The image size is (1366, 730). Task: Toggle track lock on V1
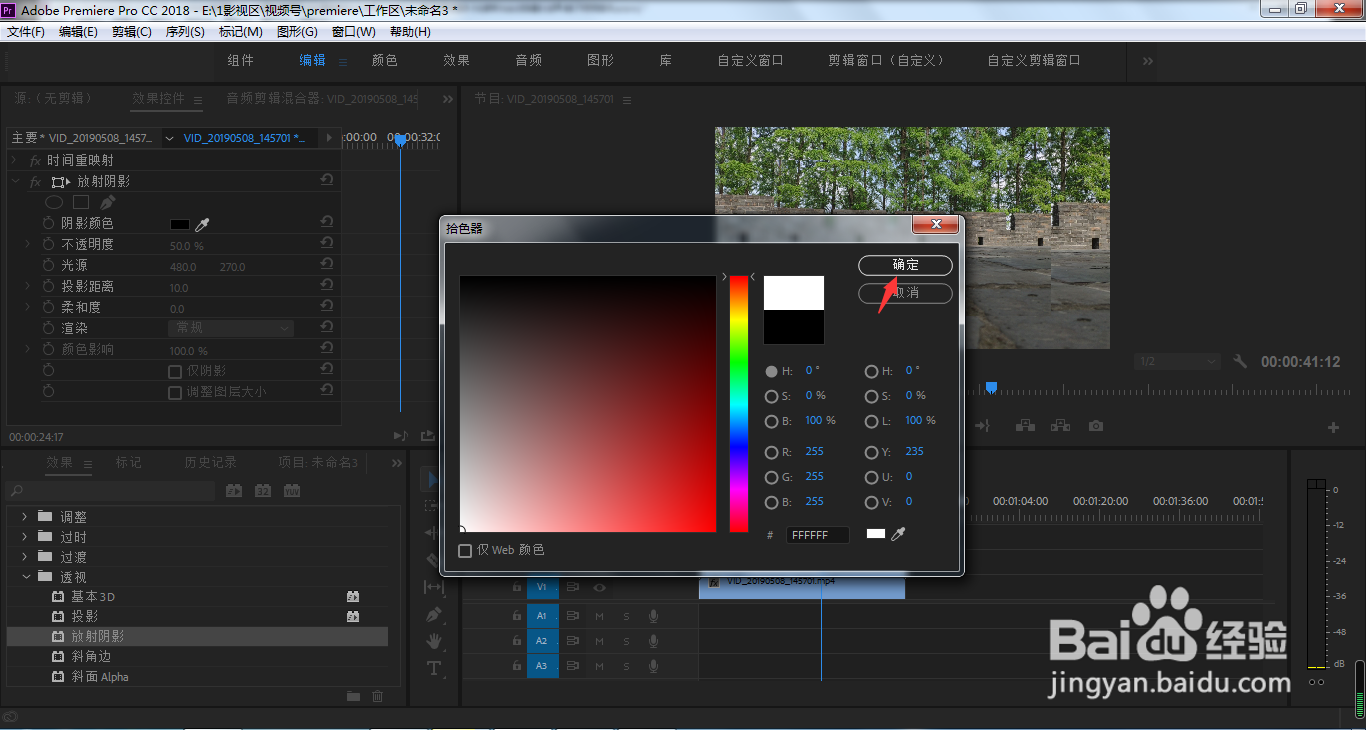tap(517, 588)
